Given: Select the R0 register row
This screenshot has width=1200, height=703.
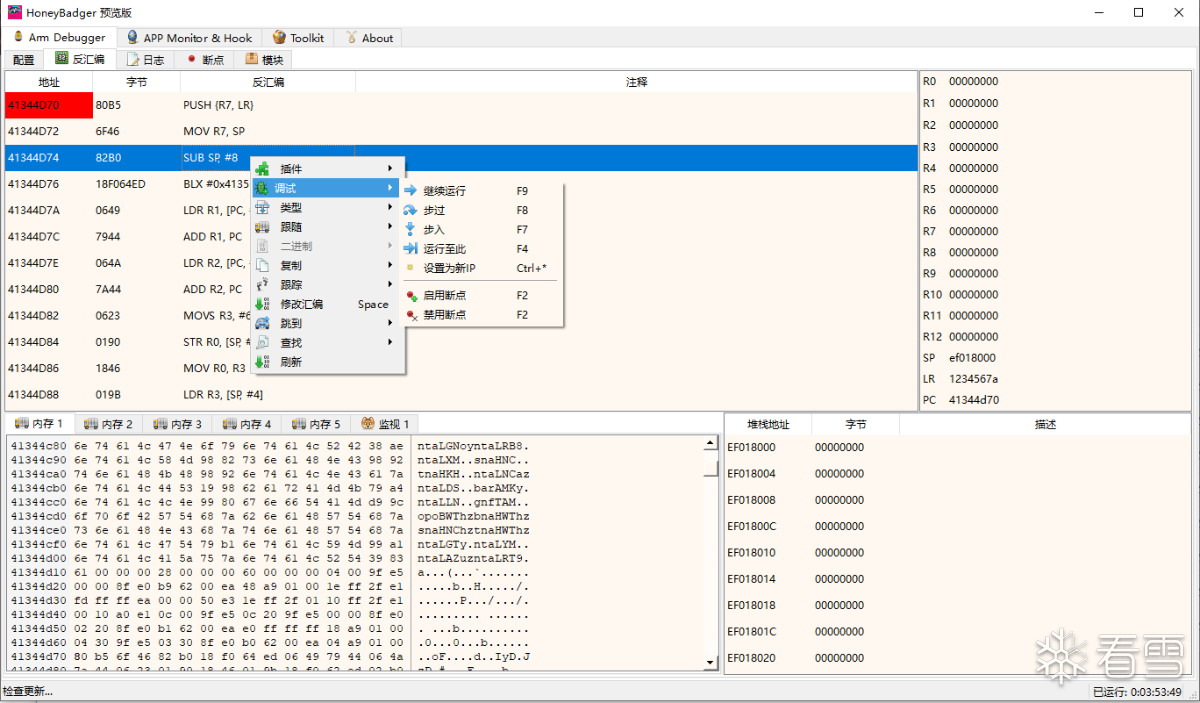Looking at the screenshot, I should [x=1055, y=81].
